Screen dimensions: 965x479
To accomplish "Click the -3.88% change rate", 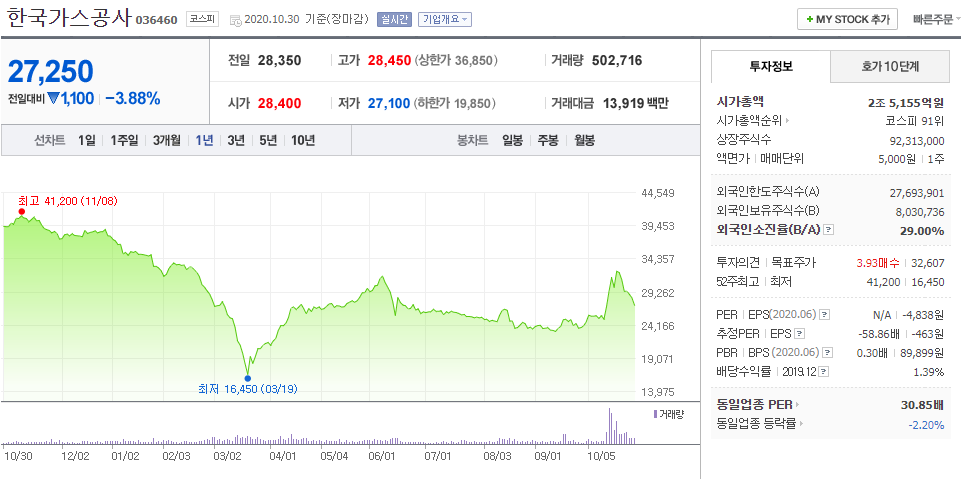I will [x=132, y=98].
